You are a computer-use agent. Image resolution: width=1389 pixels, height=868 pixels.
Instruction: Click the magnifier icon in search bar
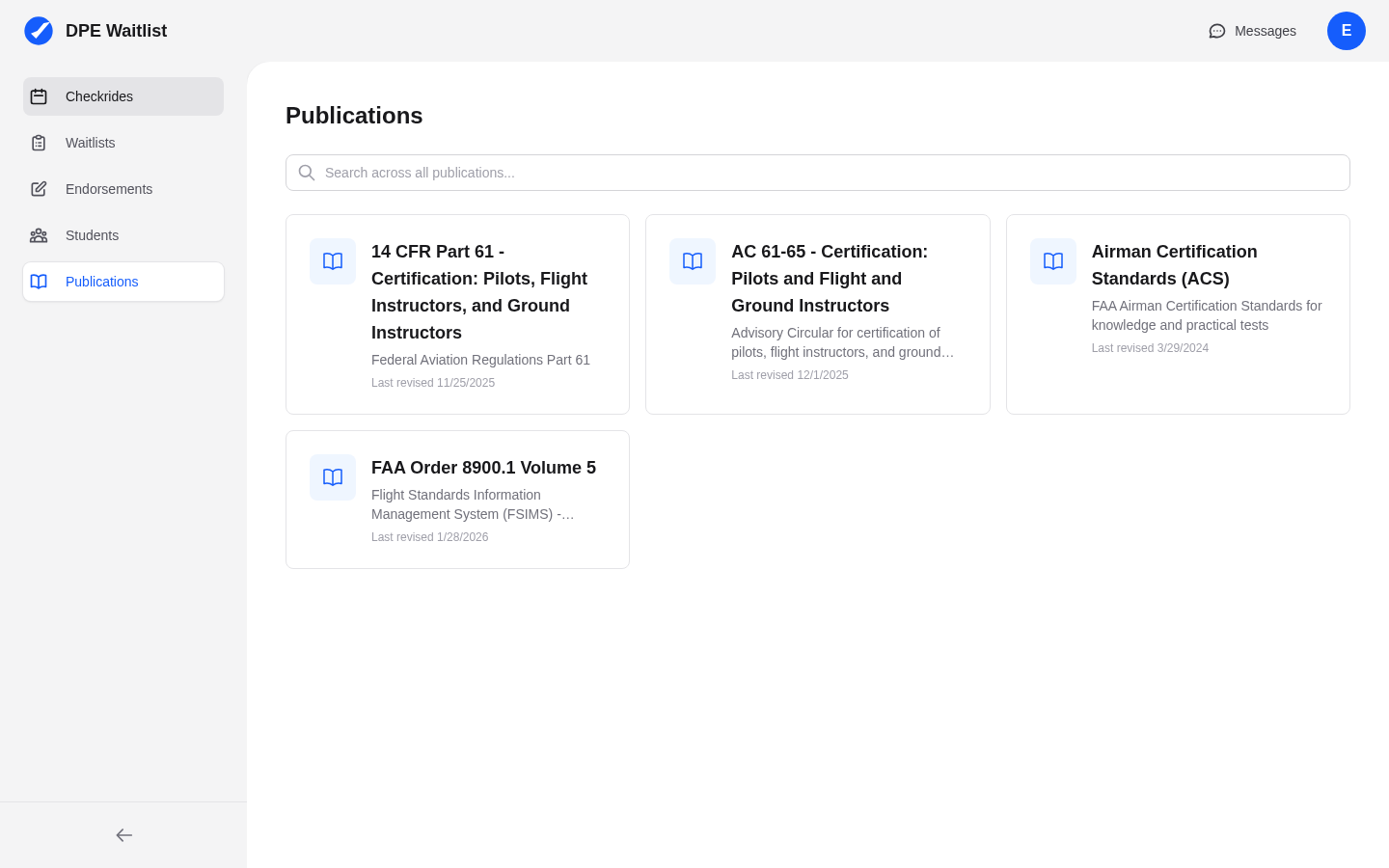coord(307,173)
